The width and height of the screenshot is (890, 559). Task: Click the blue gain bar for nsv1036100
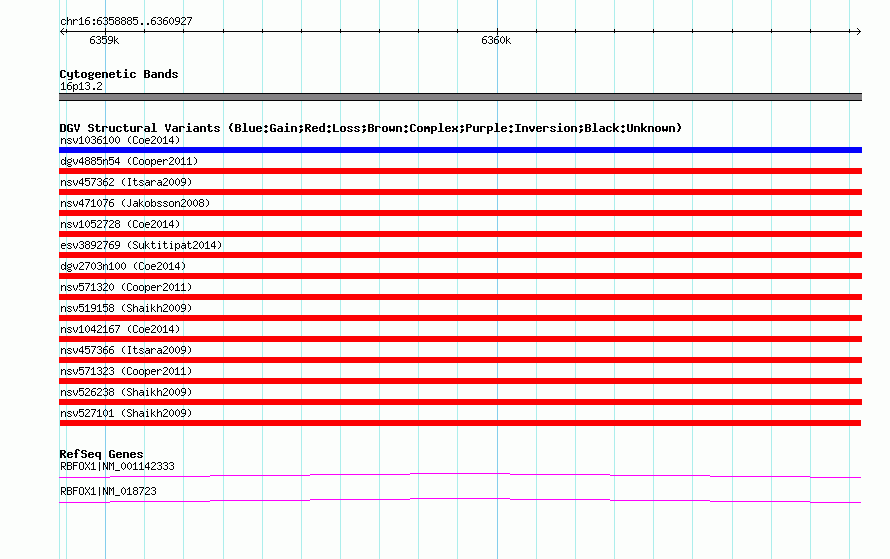(460, 150)
